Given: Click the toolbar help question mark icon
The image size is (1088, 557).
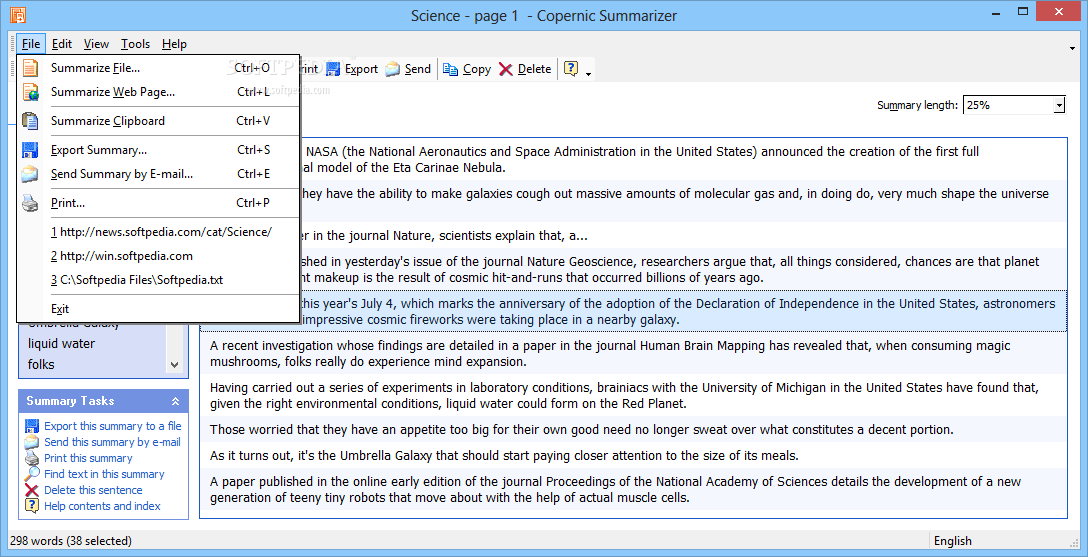Looking at the screenshot, I should coord(571,69).
